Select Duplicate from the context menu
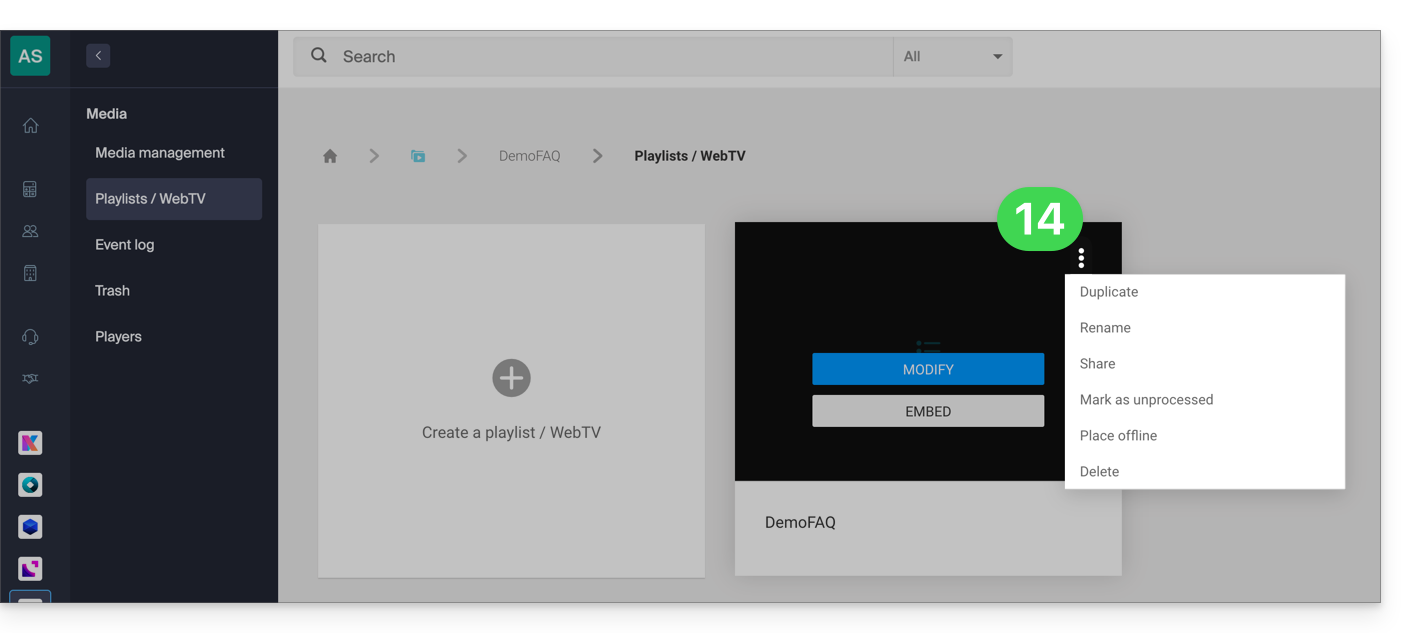 click(x=1109, y=292)
